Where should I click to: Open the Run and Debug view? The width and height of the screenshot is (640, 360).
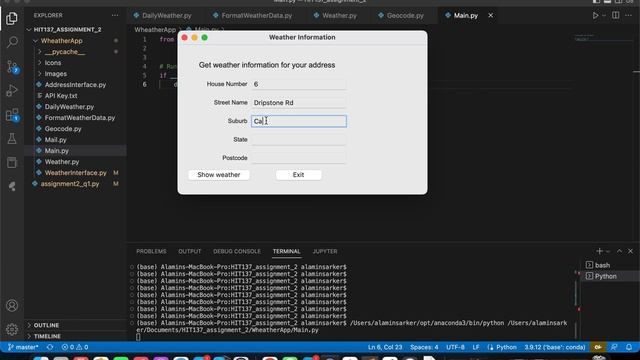[12, 90]
